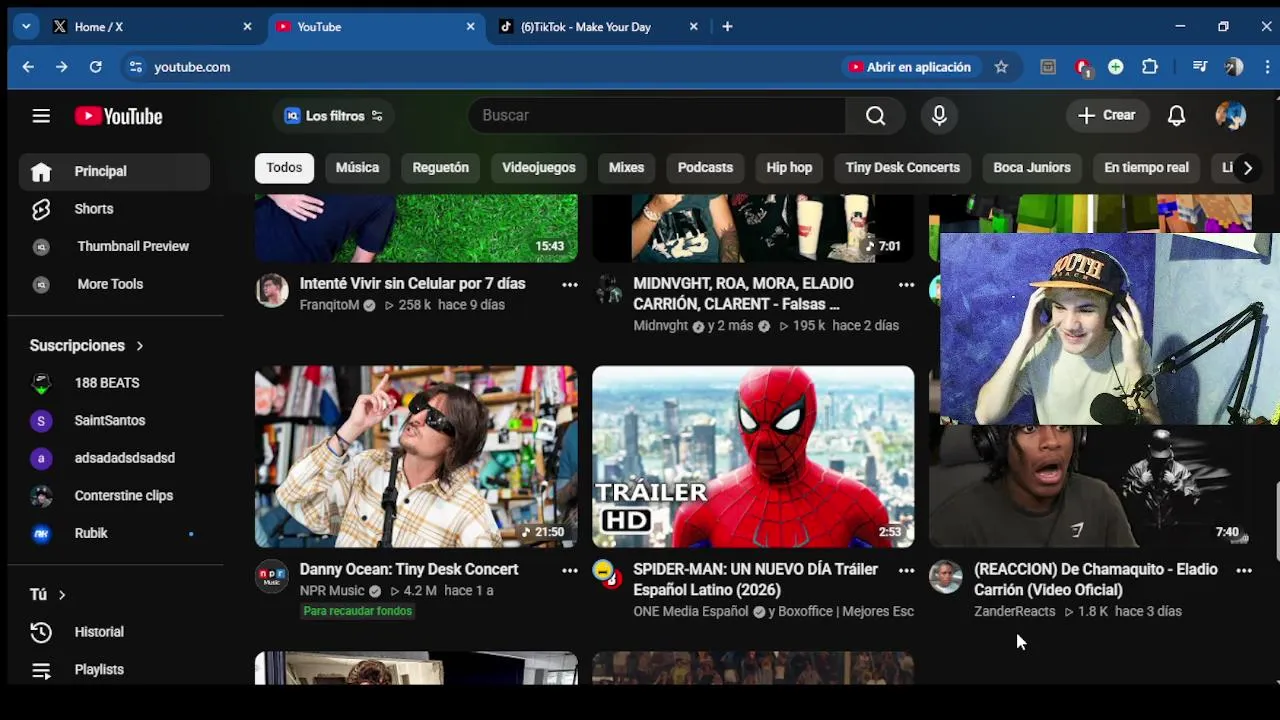Viewport: 1280px width, 720px height.
Task: Click the search magnifier button
Action: coord(875,115)
